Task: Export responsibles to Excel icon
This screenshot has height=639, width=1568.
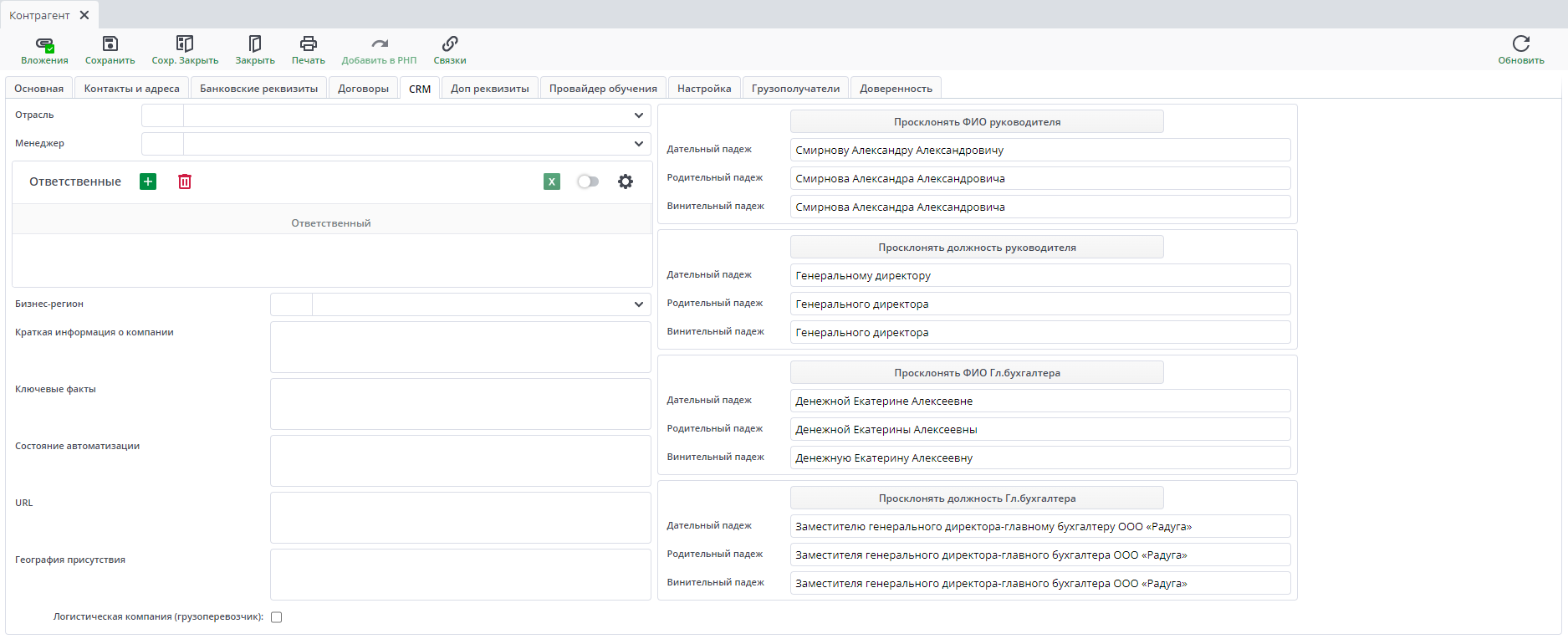Action: click(552, 181)
